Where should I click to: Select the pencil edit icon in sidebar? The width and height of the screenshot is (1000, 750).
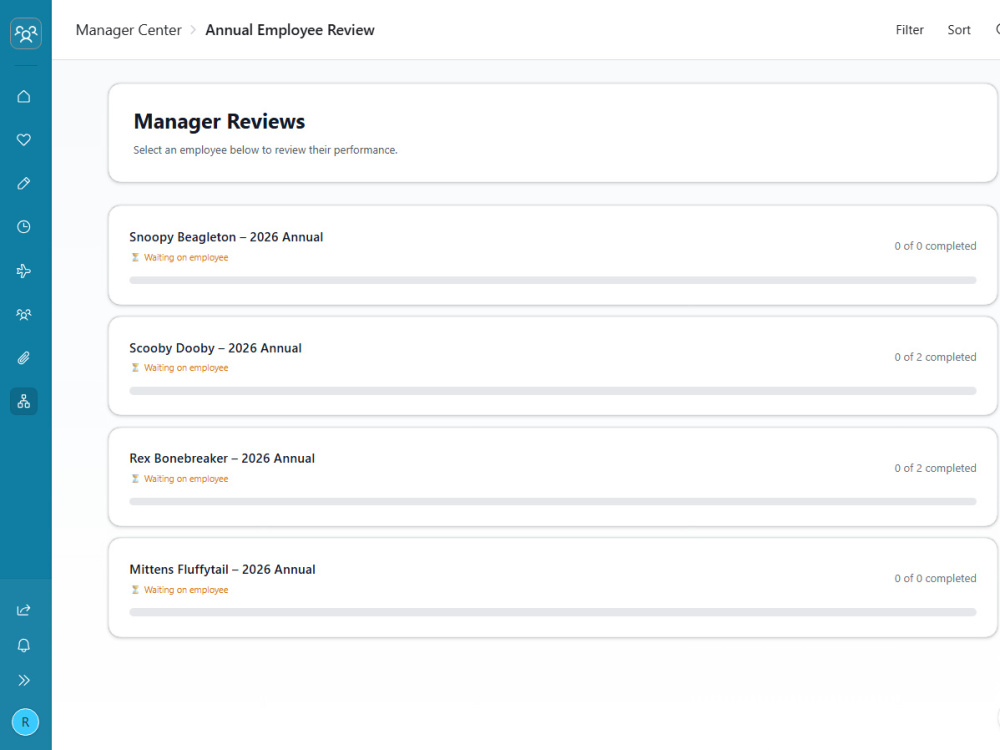24,184
